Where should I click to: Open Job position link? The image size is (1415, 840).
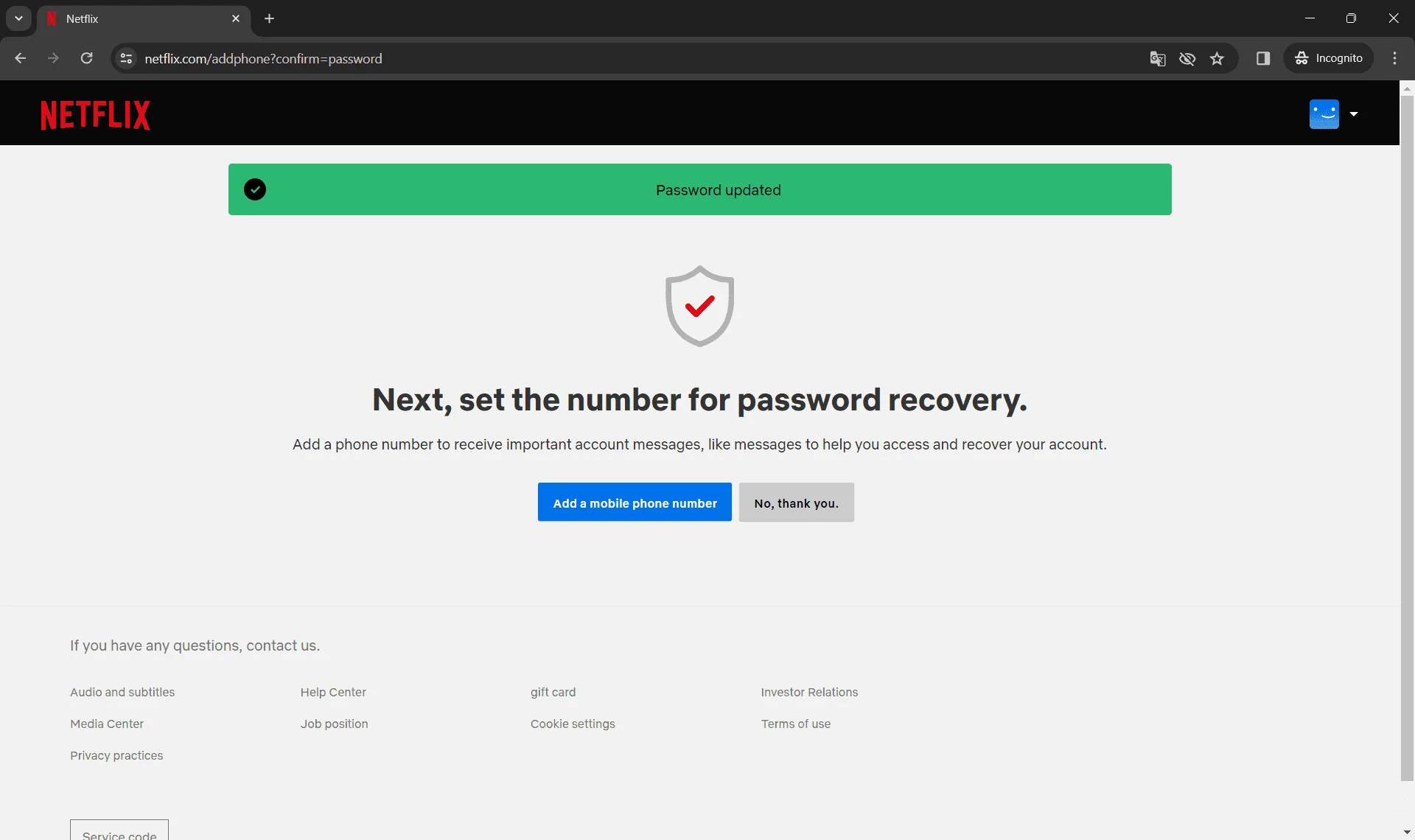[334, 724]
